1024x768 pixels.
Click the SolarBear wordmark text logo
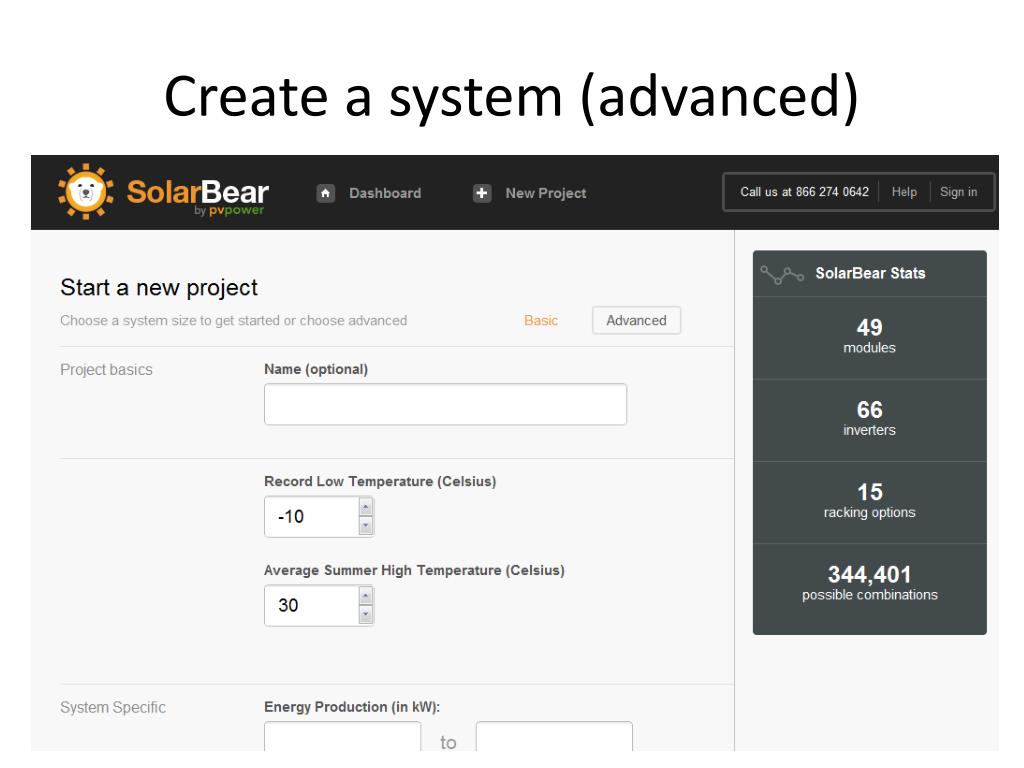point(197,191)
